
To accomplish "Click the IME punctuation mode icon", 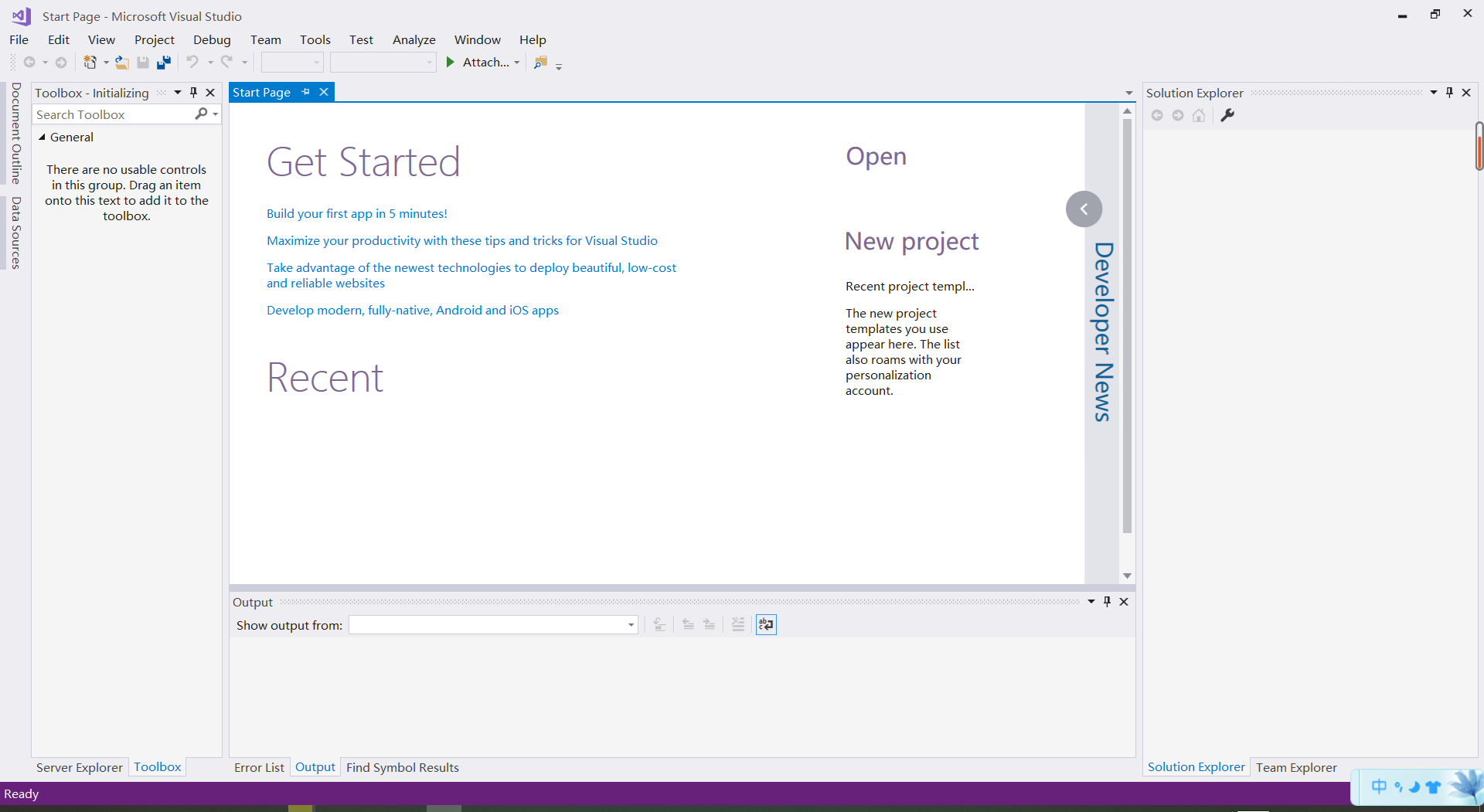I will (1398, 787).
